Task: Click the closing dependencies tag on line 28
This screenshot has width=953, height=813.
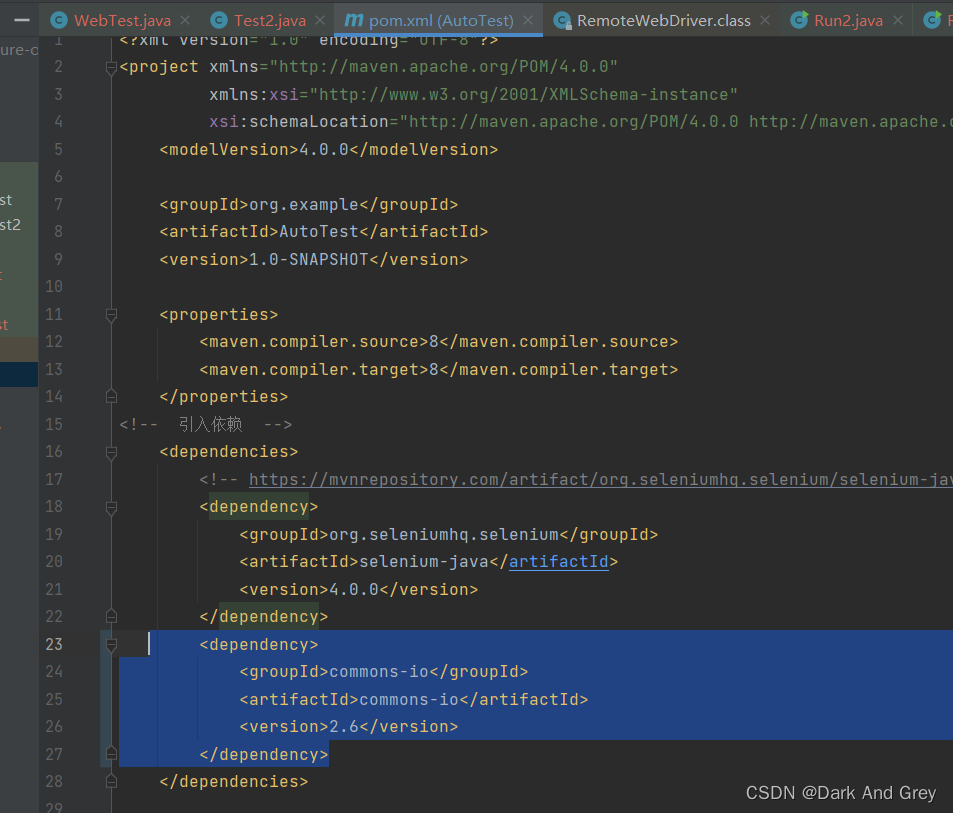Action: pos(234,781)
